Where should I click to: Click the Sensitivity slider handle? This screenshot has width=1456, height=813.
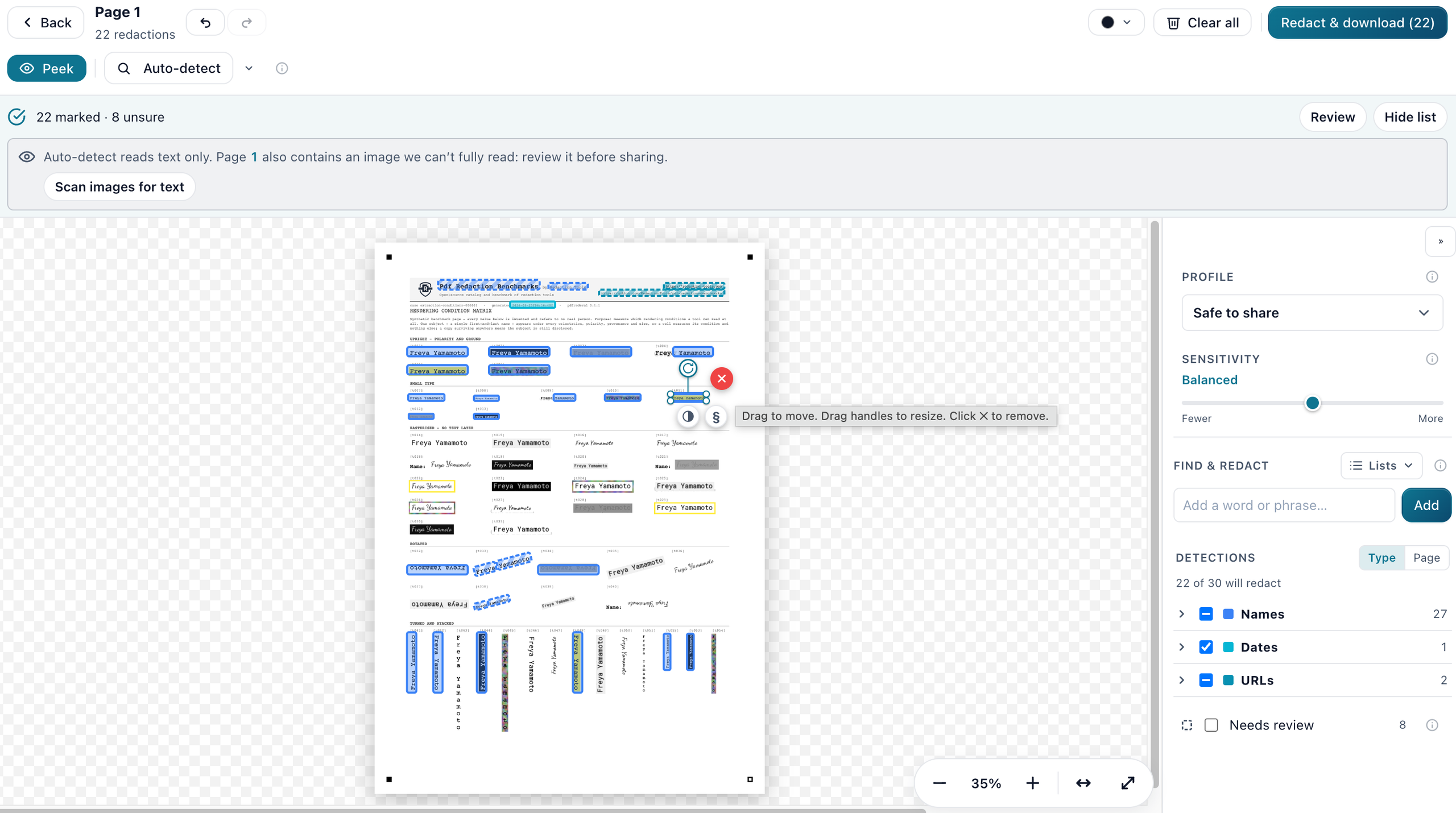point(1312,403)
